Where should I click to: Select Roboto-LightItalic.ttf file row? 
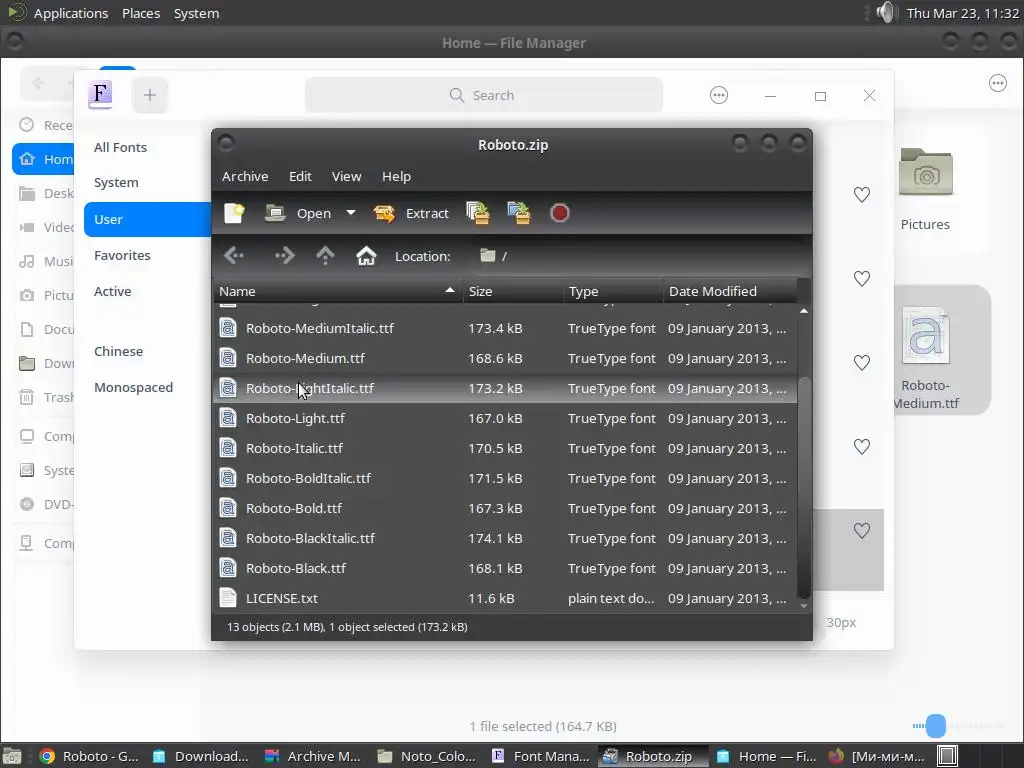click(x=505, y=389)
